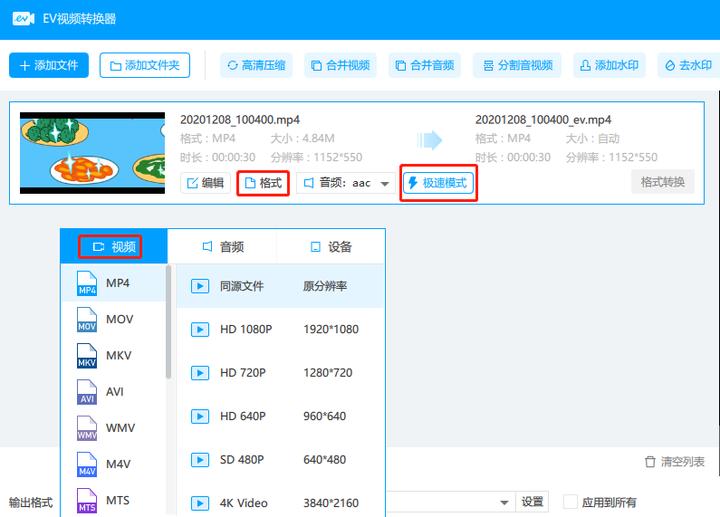
Task: Open the 合并音频 merge audio tool
Action: 425,66
